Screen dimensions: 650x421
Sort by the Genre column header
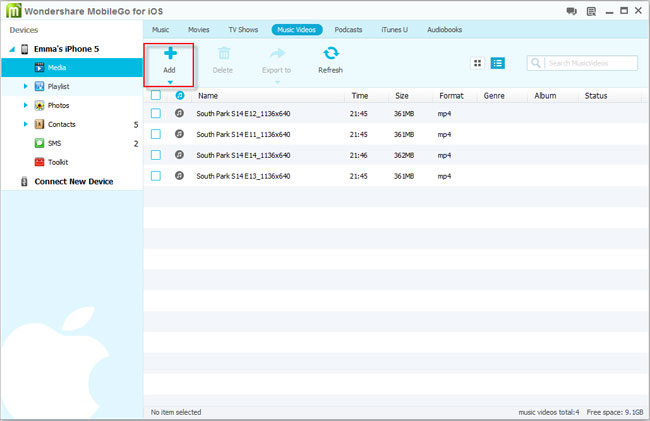494,96
